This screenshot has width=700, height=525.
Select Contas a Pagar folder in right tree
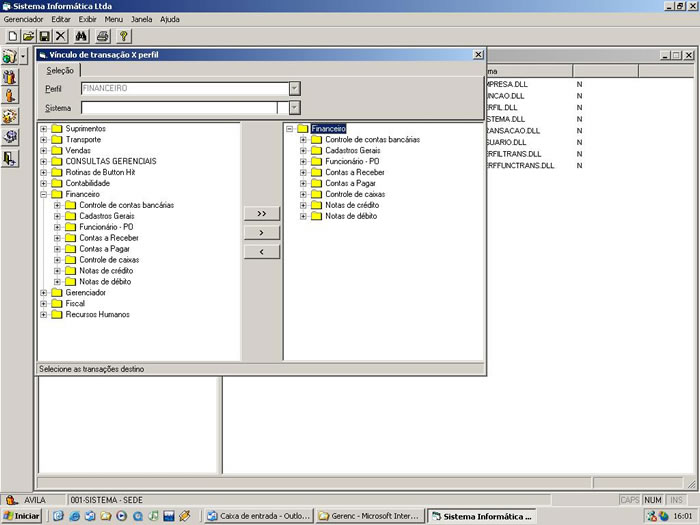tap(343, 183)
